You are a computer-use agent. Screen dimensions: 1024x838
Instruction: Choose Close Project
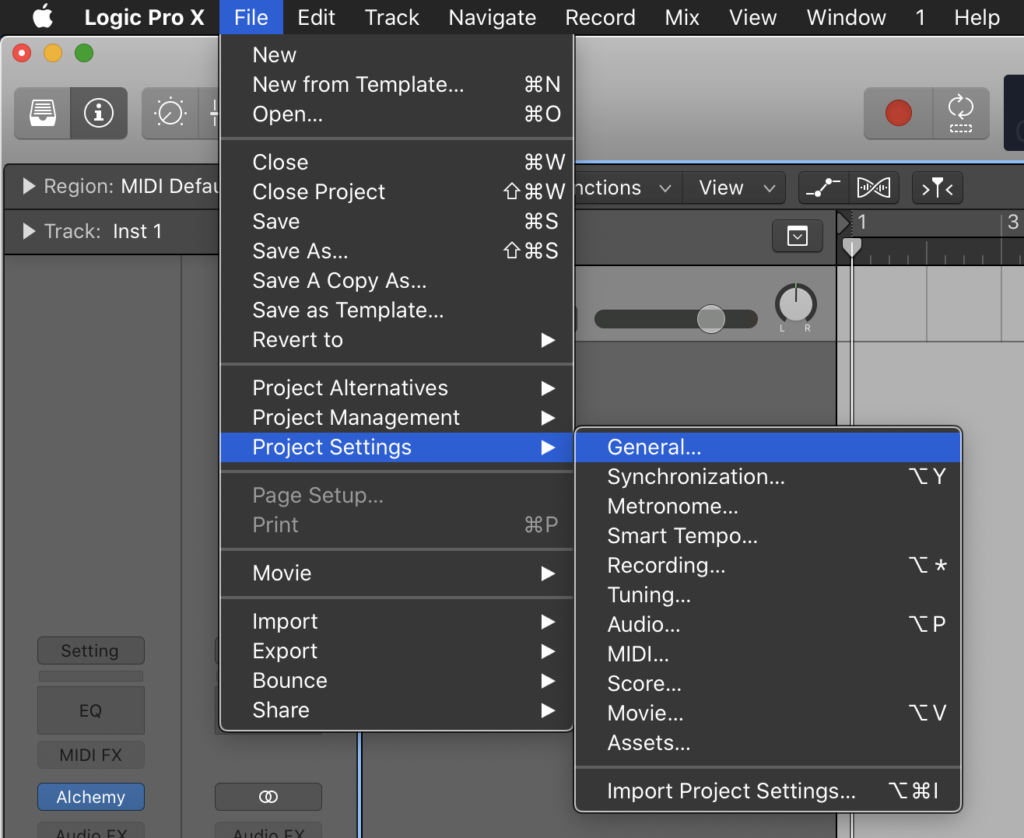(397, 192)
